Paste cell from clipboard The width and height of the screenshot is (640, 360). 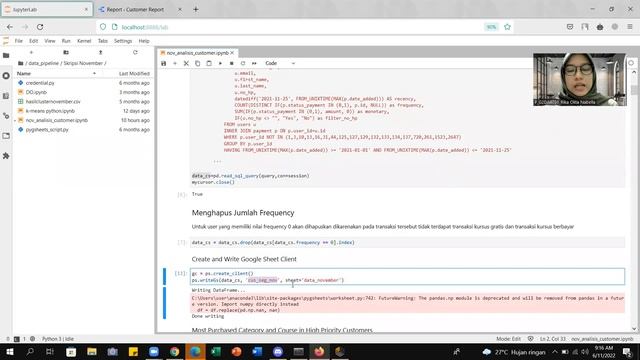tap(209, 63)
